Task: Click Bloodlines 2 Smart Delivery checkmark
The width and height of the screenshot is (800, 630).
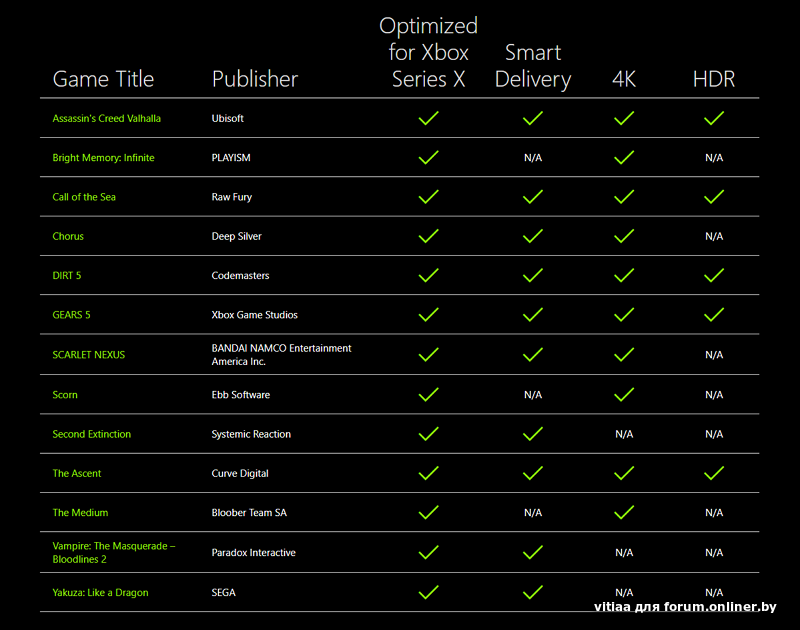Action: [x=533, y=552]
